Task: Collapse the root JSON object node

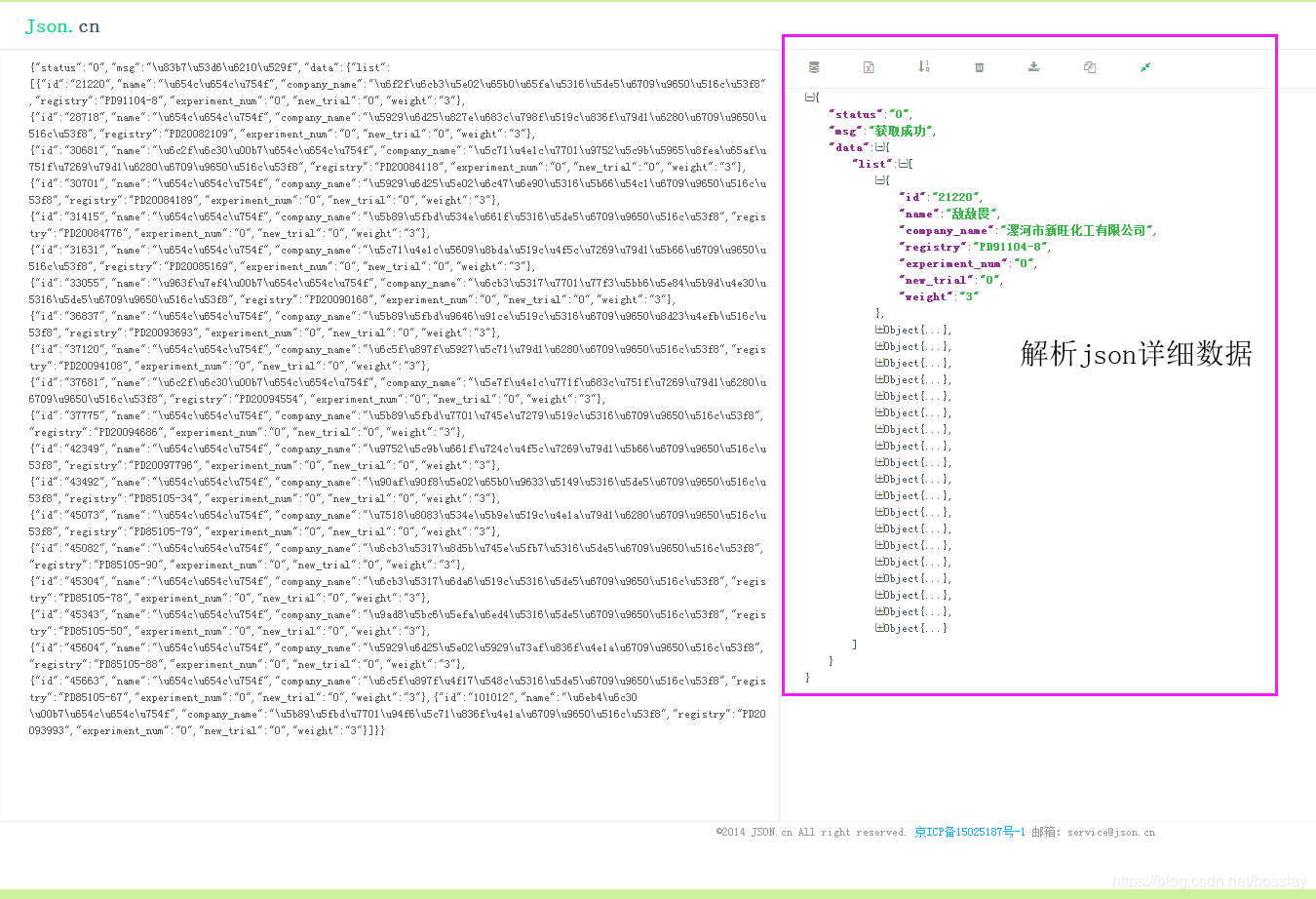Action: pyautogui.click(x=809, y=98)
